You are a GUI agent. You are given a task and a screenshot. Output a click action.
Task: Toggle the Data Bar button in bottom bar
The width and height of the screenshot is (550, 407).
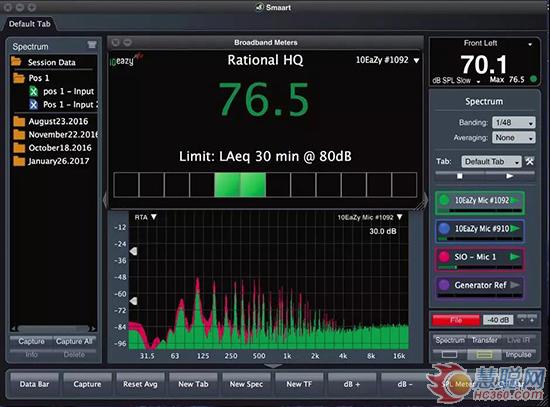34,384
